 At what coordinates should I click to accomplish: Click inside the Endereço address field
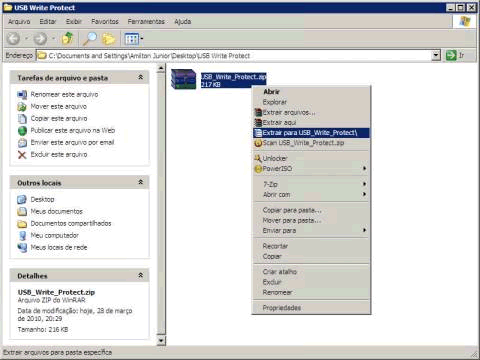(233, 55)
